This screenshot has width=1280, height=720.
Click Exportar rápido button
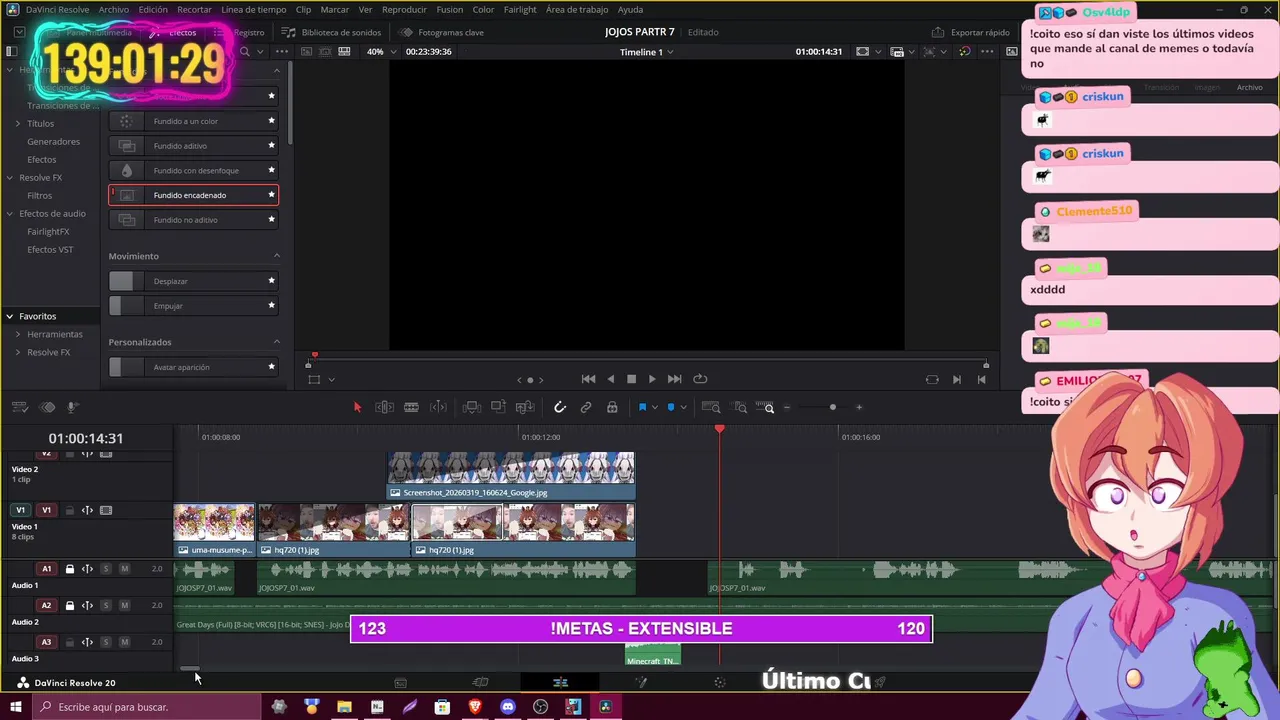coord(971,32)
